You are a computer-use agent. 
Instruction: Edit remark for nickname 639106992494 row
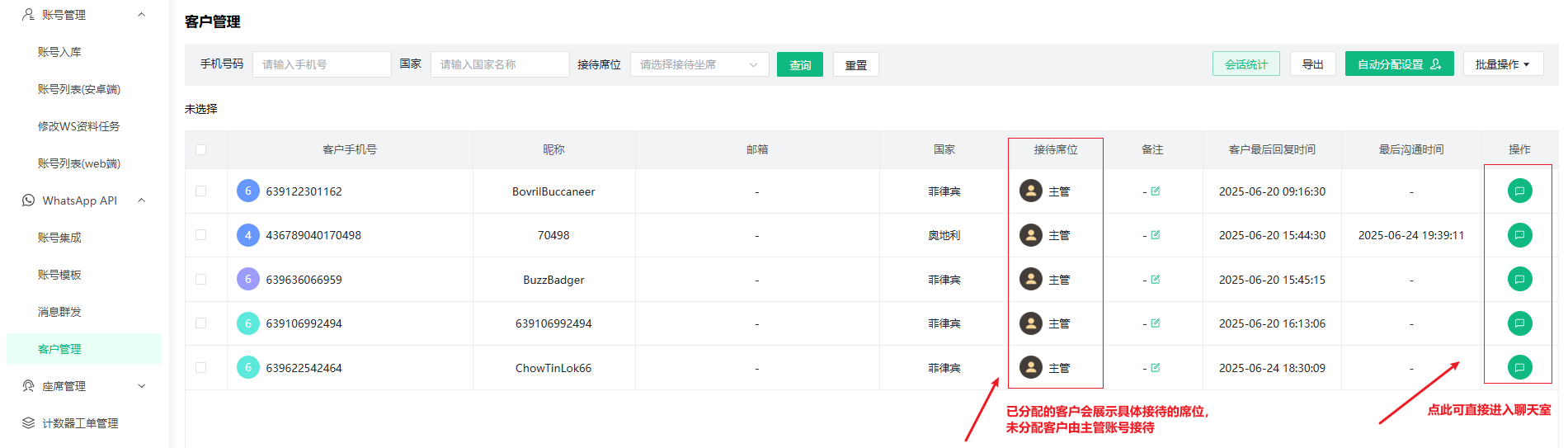pyautogui.click(x=1156, y=323)
